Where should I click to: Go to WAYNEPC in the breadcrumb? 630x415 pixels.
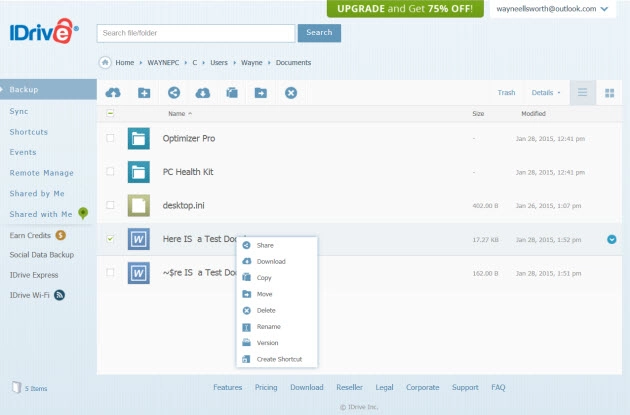(x=163, y=63)
